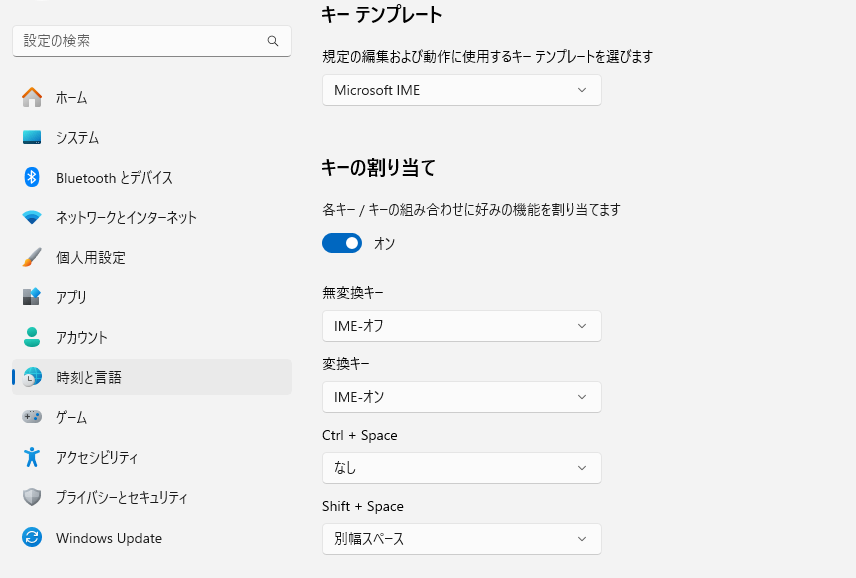Click the search magnifier icon

tap(273, 41)
